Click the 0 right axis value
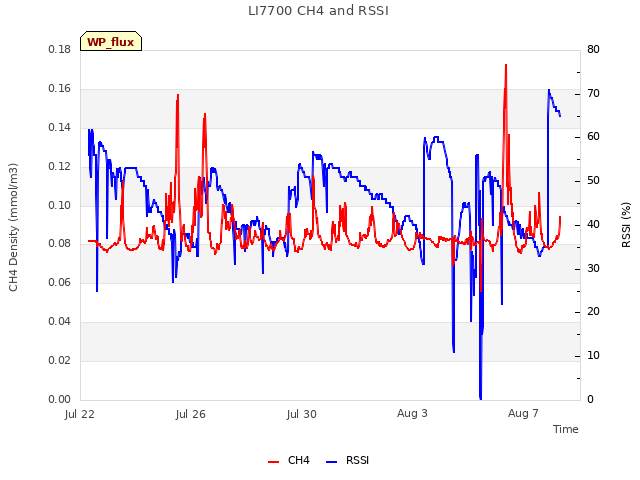Image resolution: width=640 pixels, height=480 pixels. tap(591, 400)
